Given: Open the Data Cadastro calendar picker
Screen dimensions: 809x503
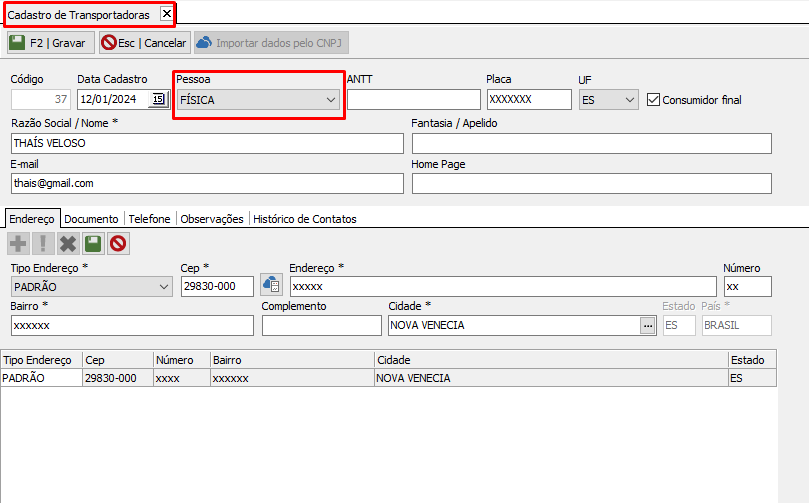Looking at the screenshot, I should pyautogui.click(x=159, y=99).
